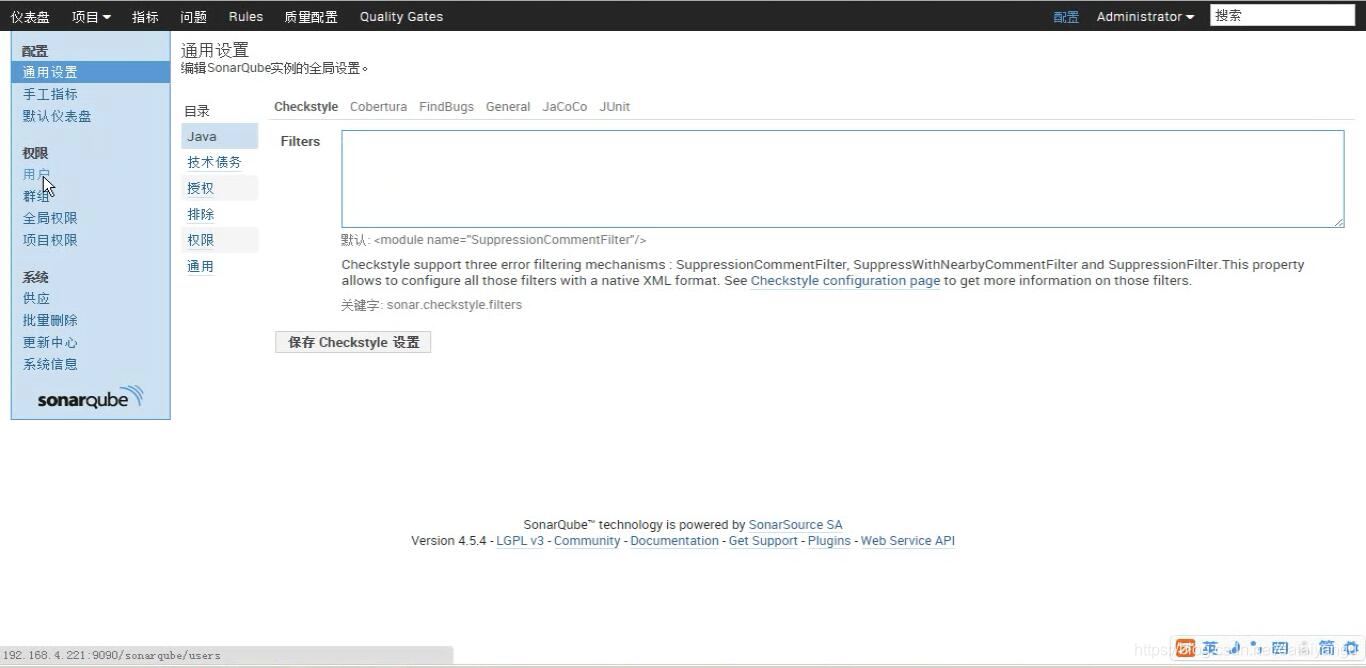The height and width of the screenshot is (668, 1366).
Task: Click the 搜索 search box
Action: pos(1282,15)
